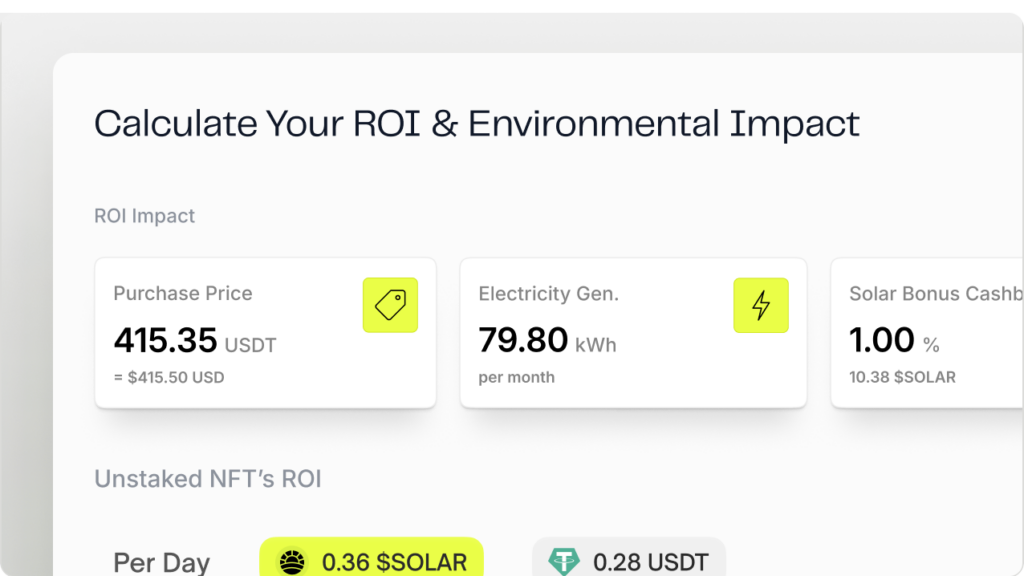Click the $SOLAR token sun icon

coord(291,563)
